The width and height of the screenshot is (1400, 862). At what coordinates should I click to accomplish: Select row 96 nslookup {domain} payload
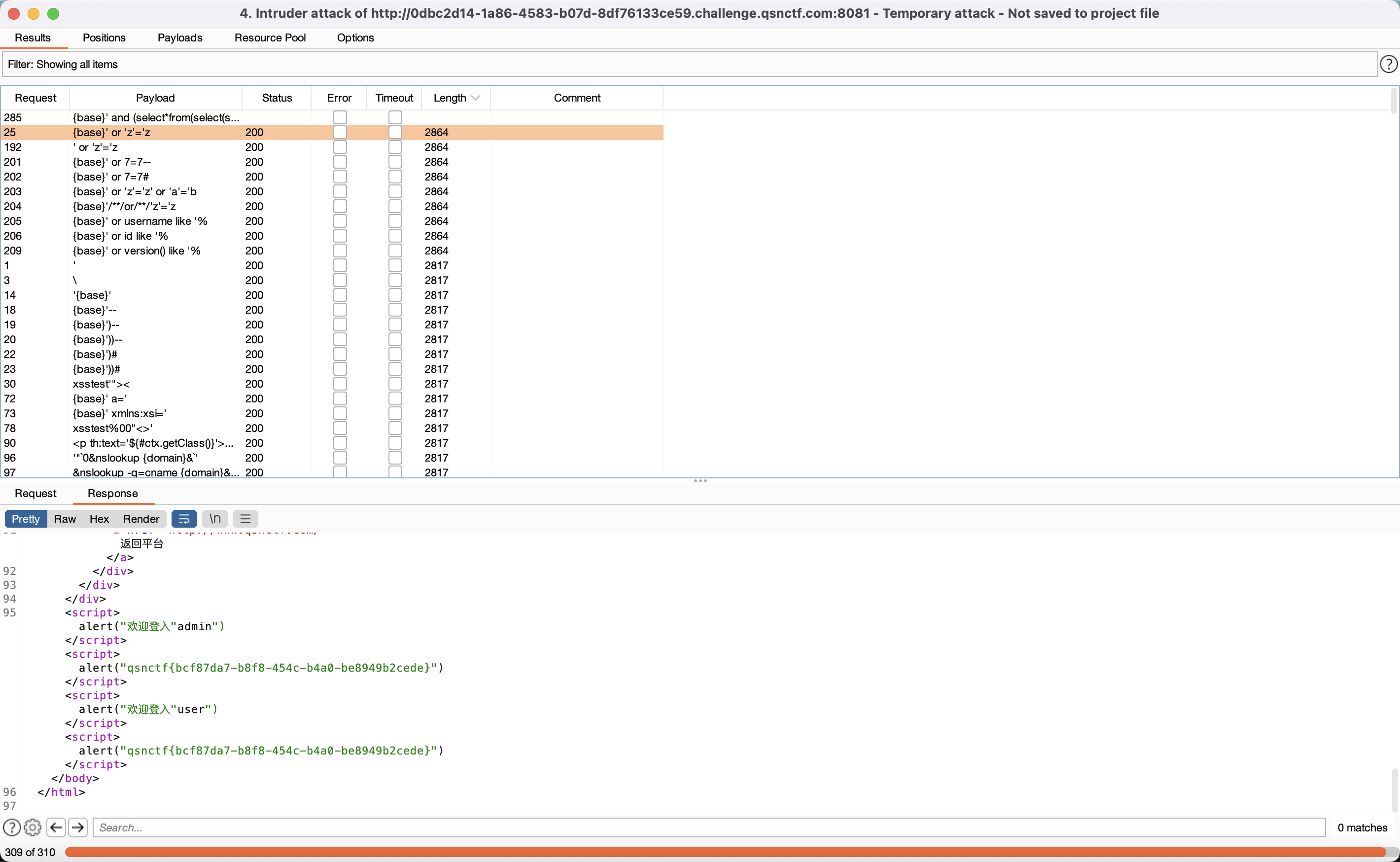point(332,458)
